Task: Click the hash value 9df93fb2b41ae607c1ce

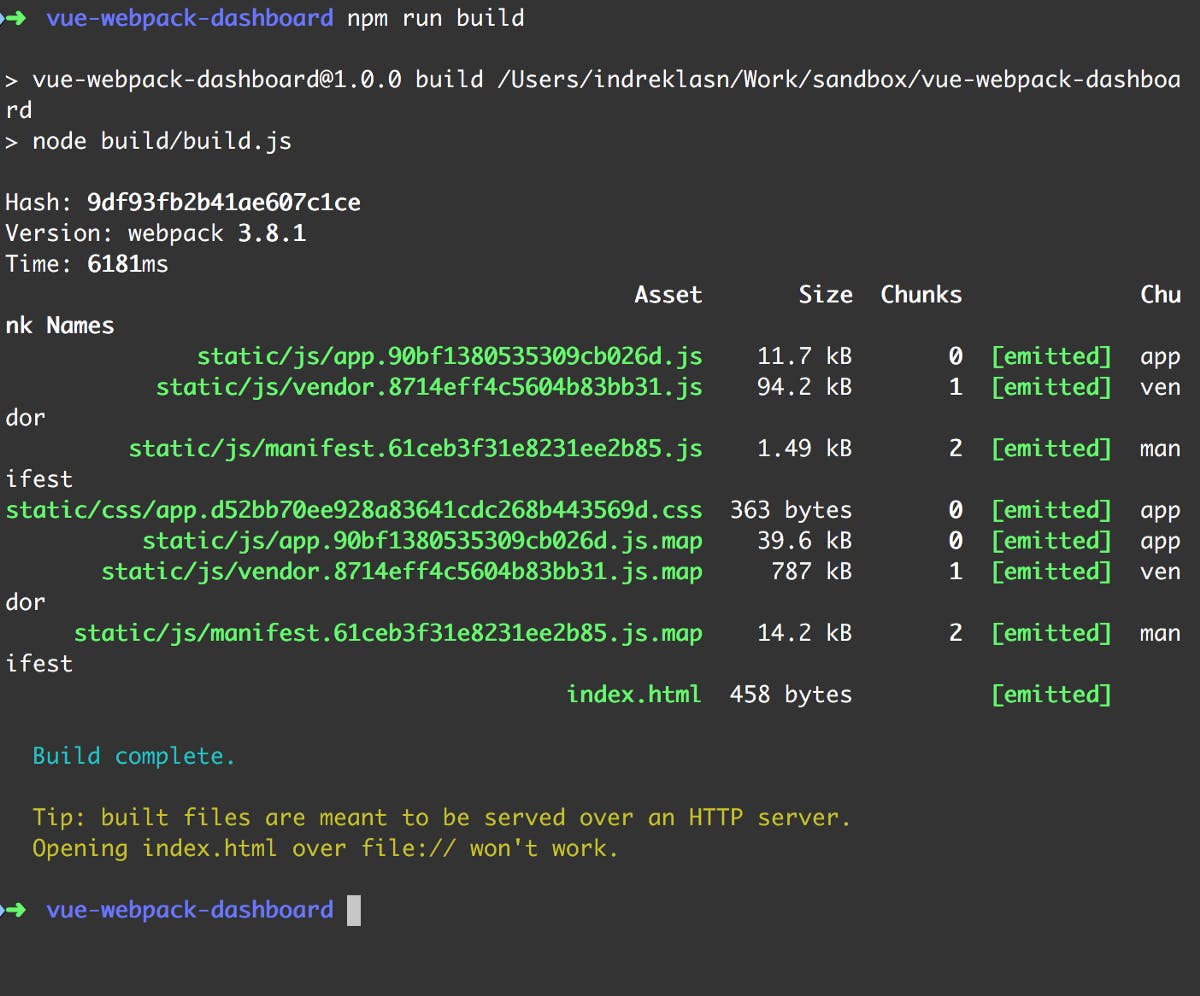Action: 223,203
